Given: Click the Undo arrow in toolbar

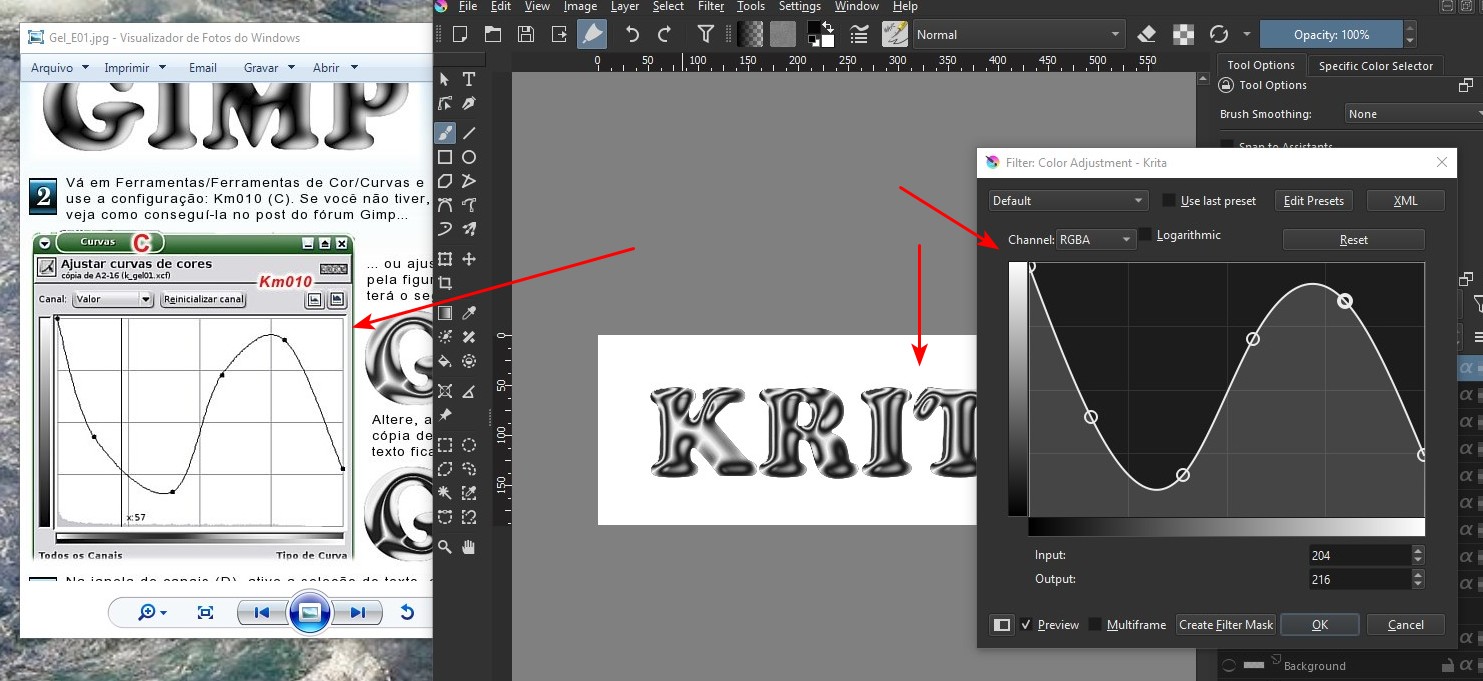Looking at the screenshot, I should 632,34.
